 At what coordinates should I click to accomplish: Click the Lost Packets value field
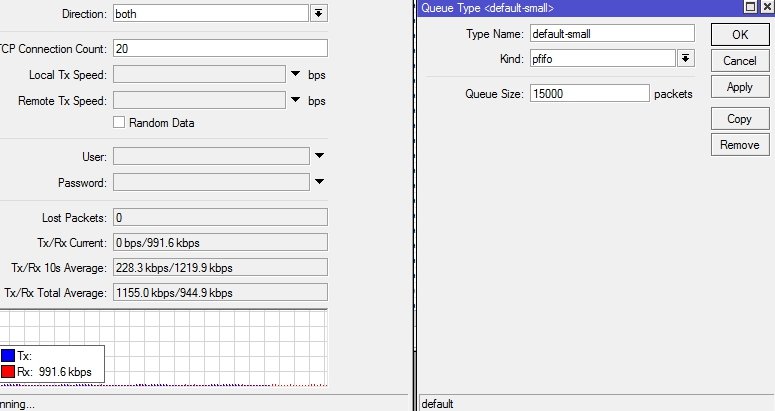(220, 217)
